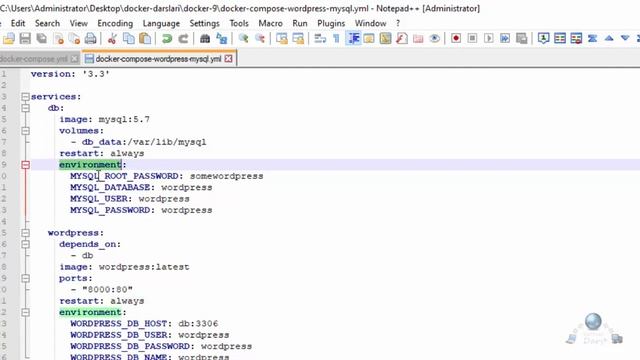This screenshot has height=360, width=640.
Task: Click the text WORDPRESS_DB_HOST
Action: [x=119, y=324]
